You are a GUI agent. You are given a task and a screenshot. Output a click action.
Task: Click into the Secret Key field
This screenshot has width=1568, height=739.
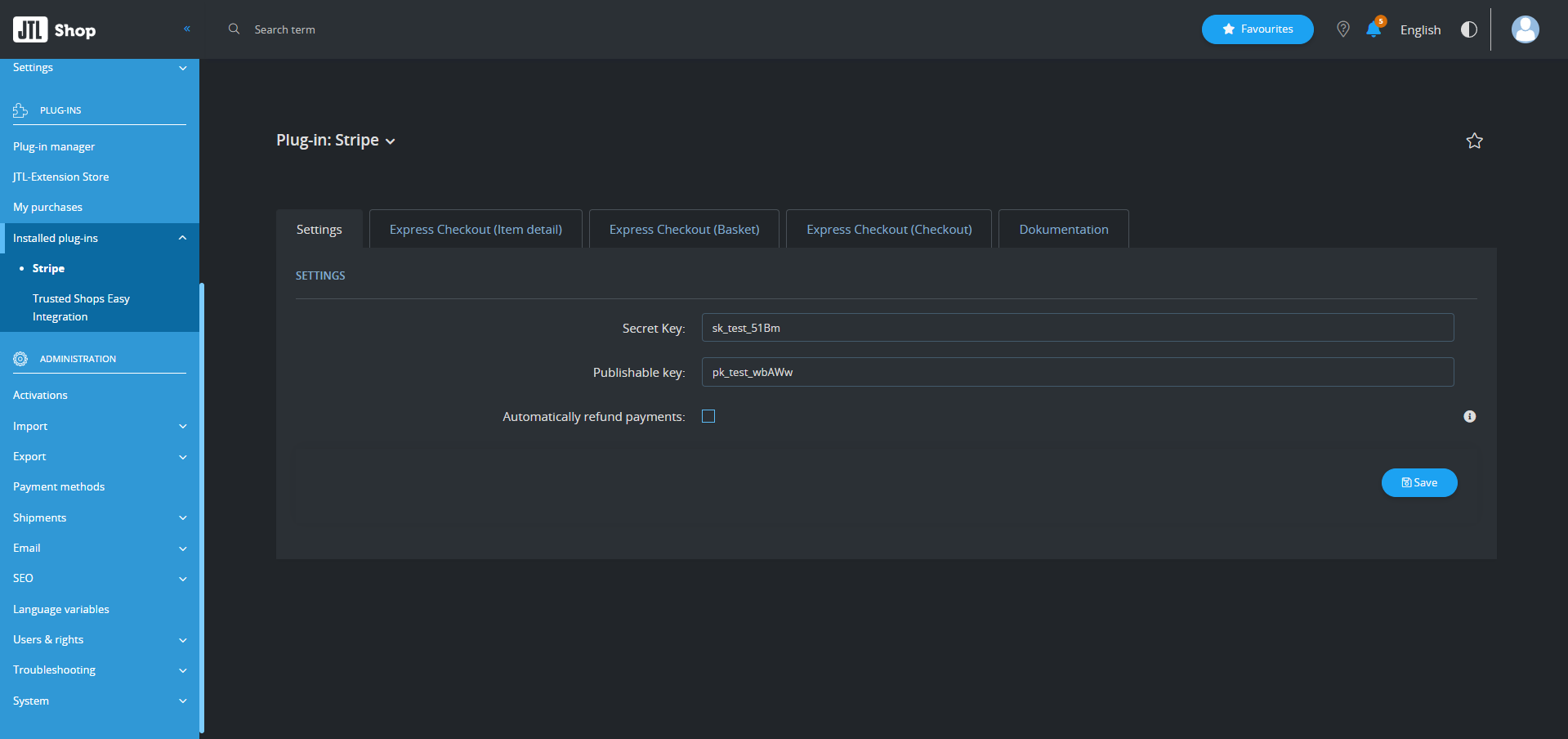1077,328
